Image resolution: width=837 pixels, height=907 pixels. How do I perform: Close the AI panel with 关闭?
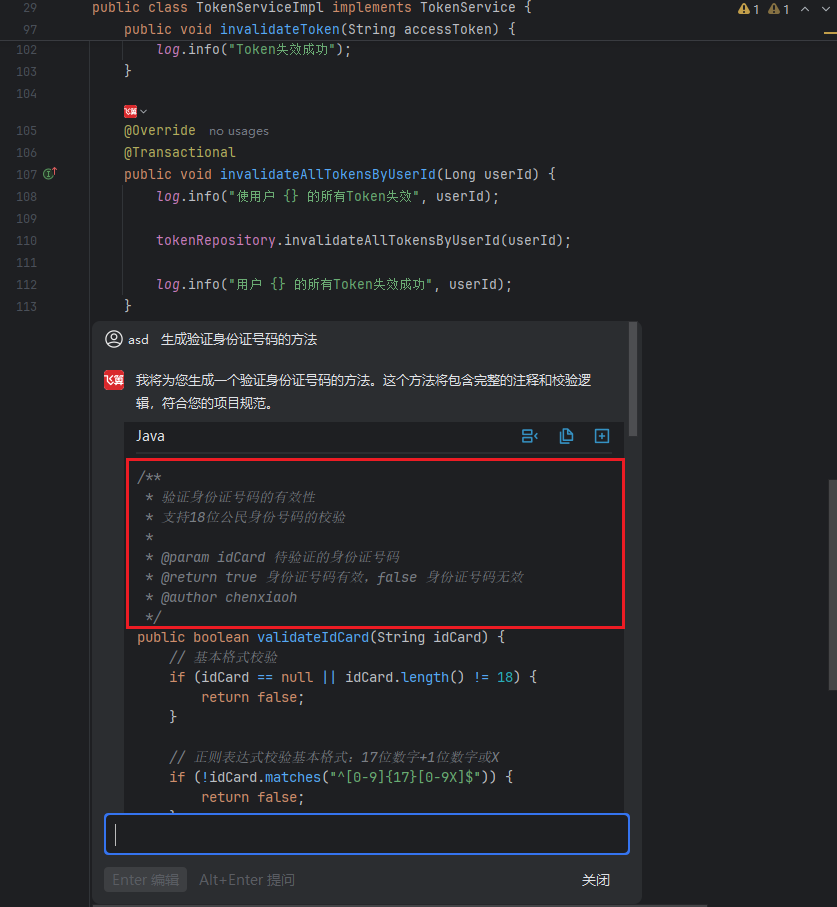[596, 880]
